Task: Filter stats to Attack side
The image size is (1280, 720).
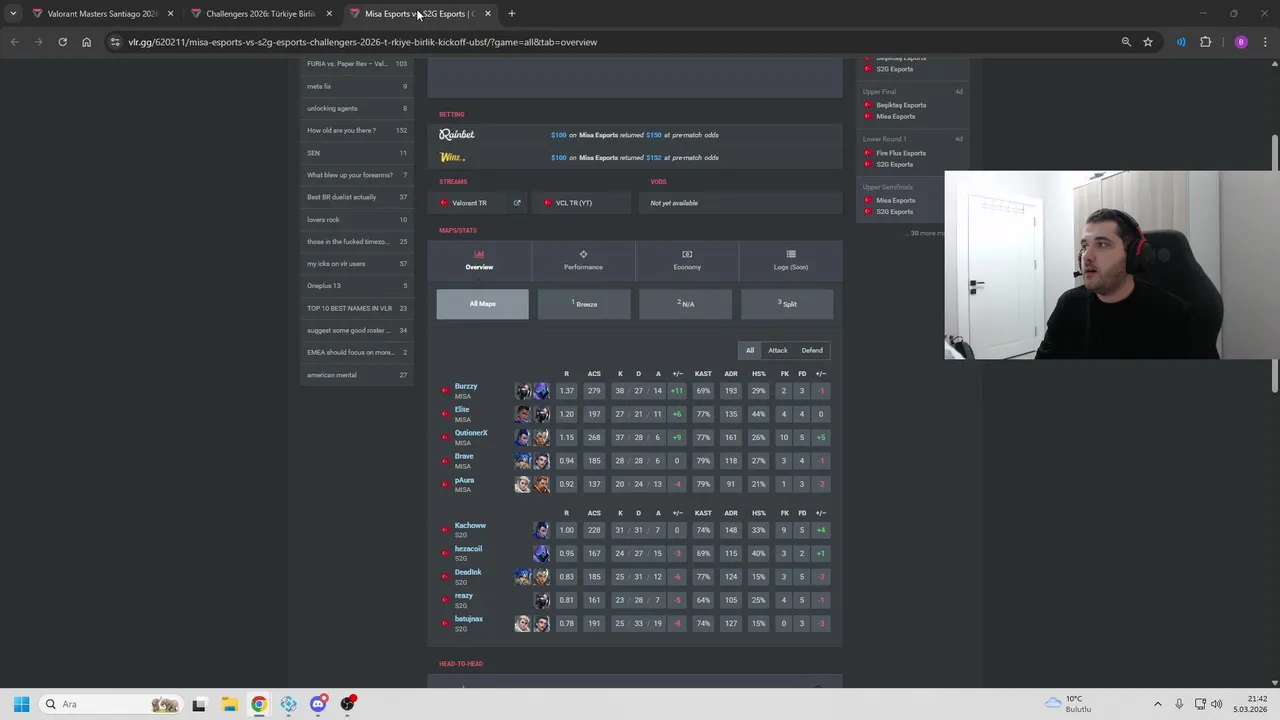Action: pos(778,350)
